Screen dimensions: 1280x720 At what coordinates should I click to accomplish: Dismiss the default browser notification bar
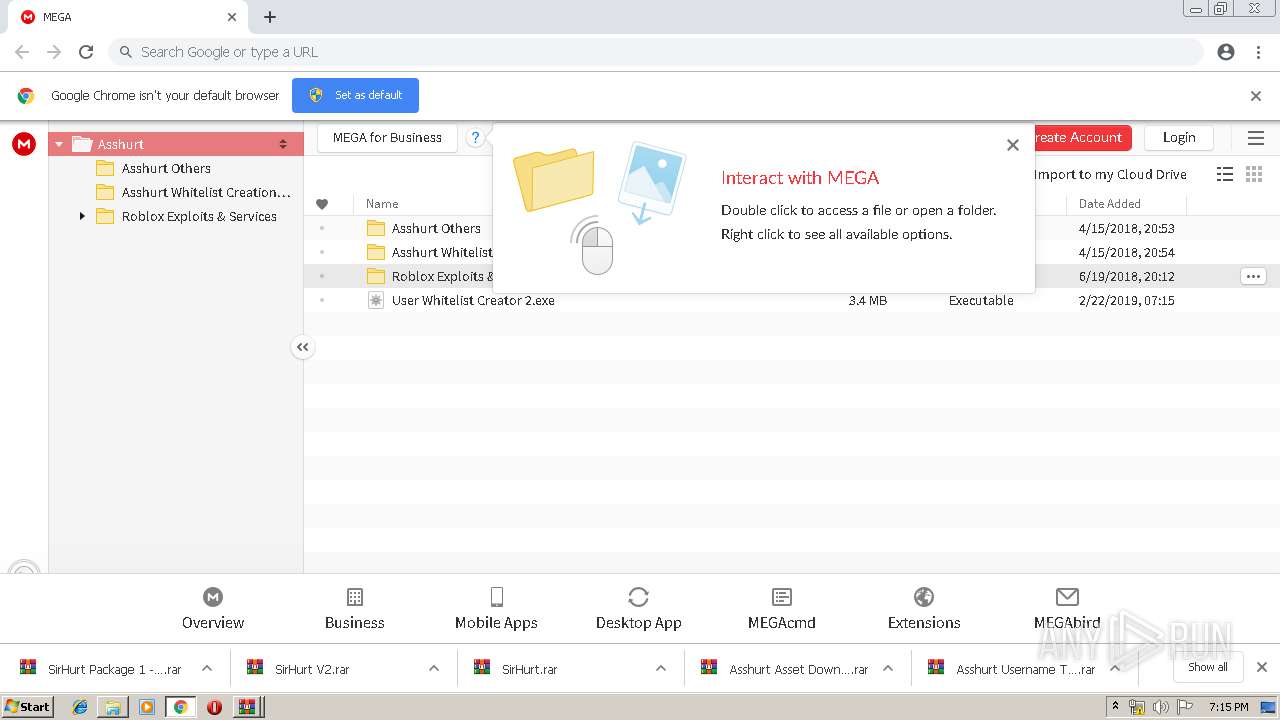pyautogui.click(x=1256, y=96)
